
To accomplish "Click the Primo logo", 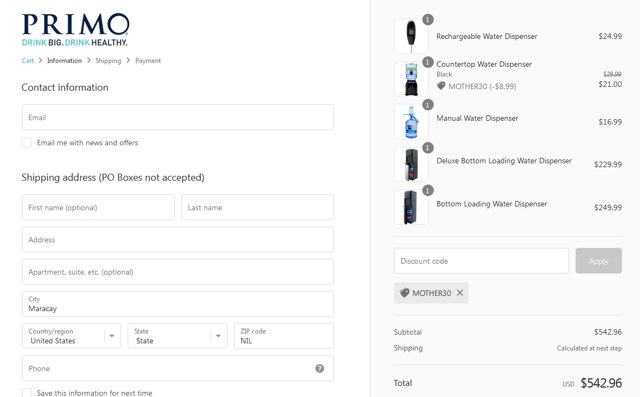I will (x=76, y=29).
